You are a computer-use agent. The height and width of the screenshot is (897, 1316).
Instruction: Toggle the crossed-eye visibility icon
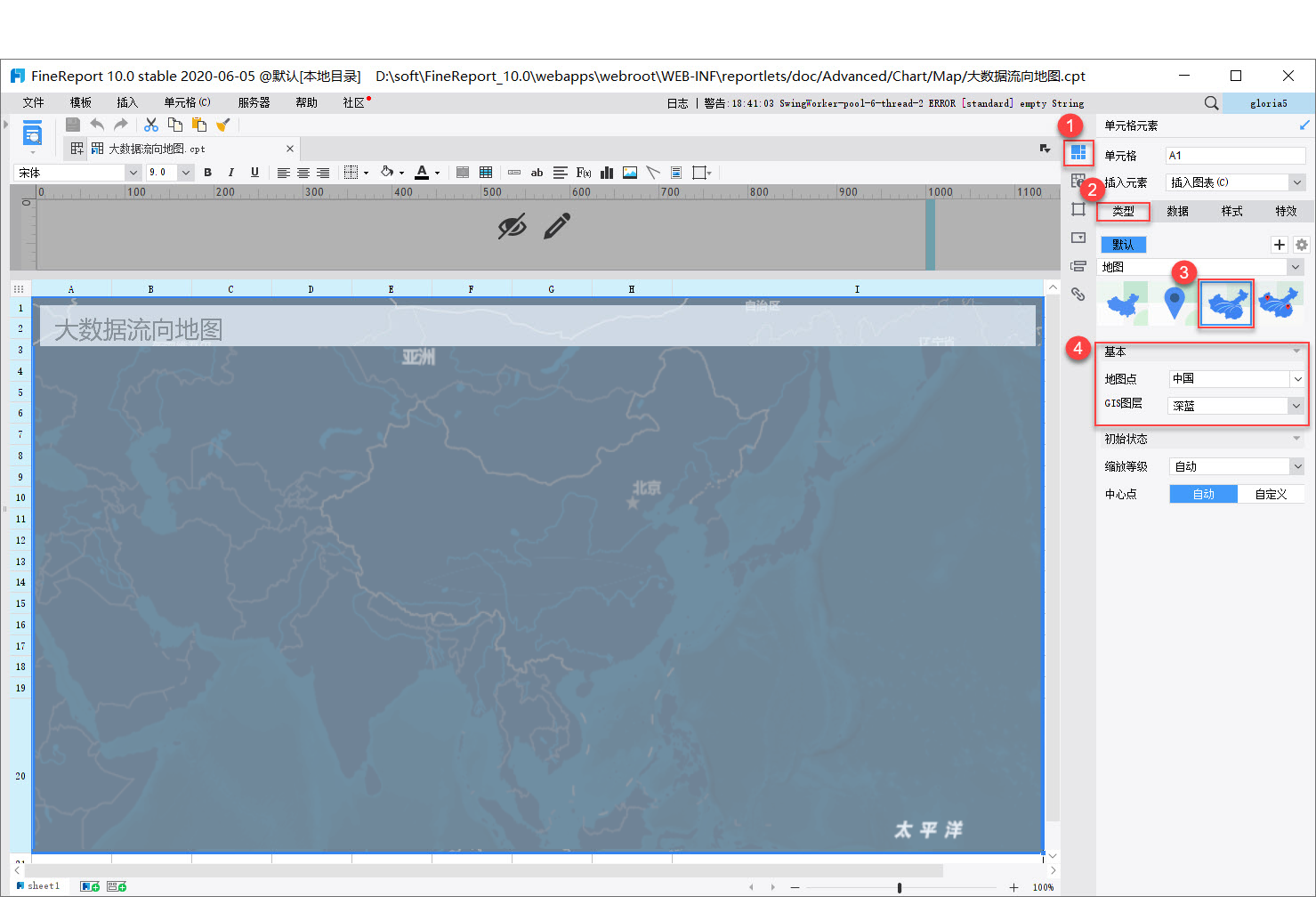coord(513,226)
